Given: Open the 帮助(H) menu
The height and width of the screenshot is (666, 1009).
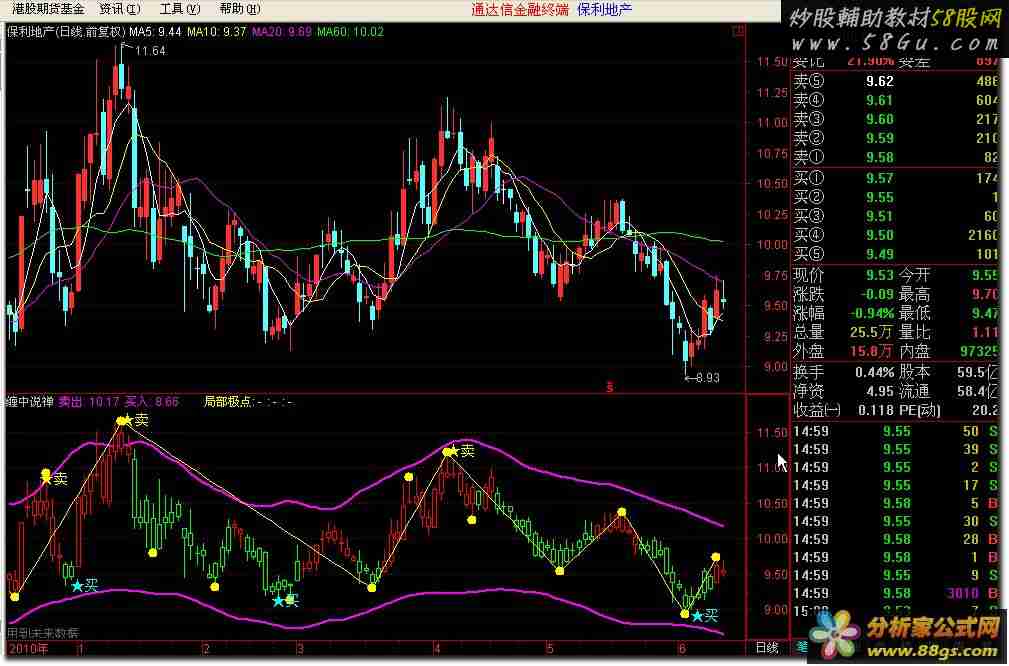Looking at the screenshot, I should pos(240,9).
